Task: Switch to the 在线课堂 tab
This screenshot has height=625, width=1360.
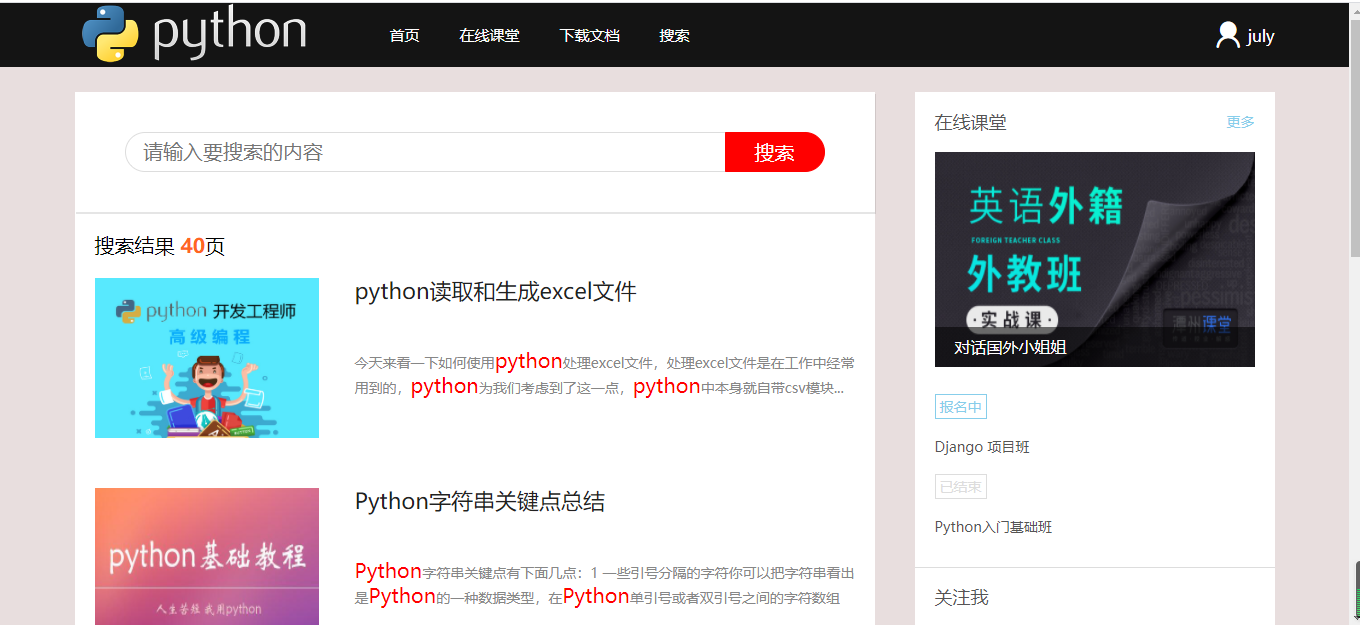Action: (x=489, y=35)
